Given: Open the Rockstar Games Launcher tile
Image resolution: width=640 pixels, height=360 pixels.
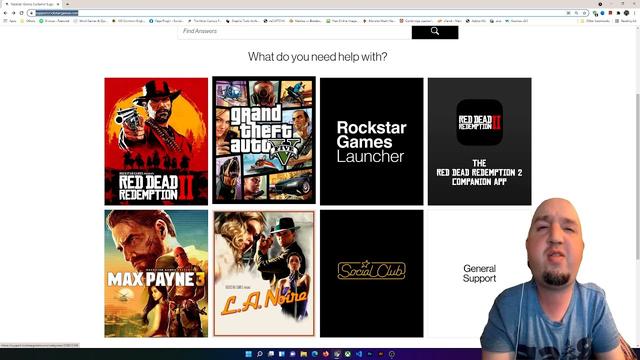Looking at the screenshot, I should coord(371,141).
